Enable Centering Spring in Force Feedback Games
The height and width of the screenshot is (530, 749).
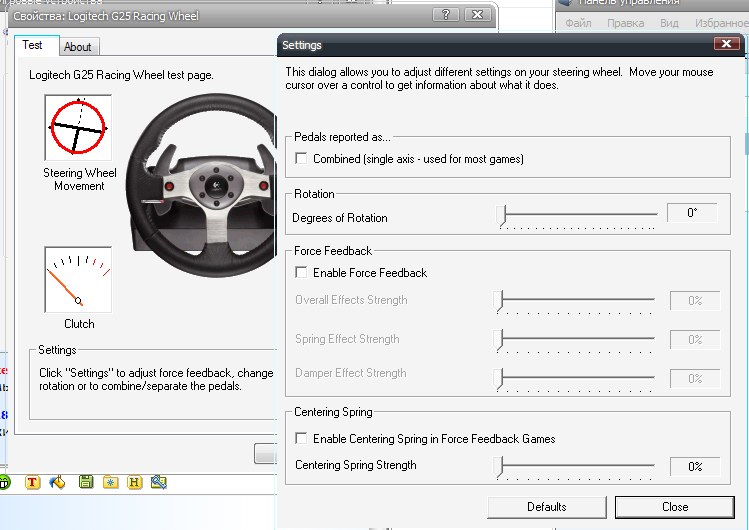tap(301, 438)
